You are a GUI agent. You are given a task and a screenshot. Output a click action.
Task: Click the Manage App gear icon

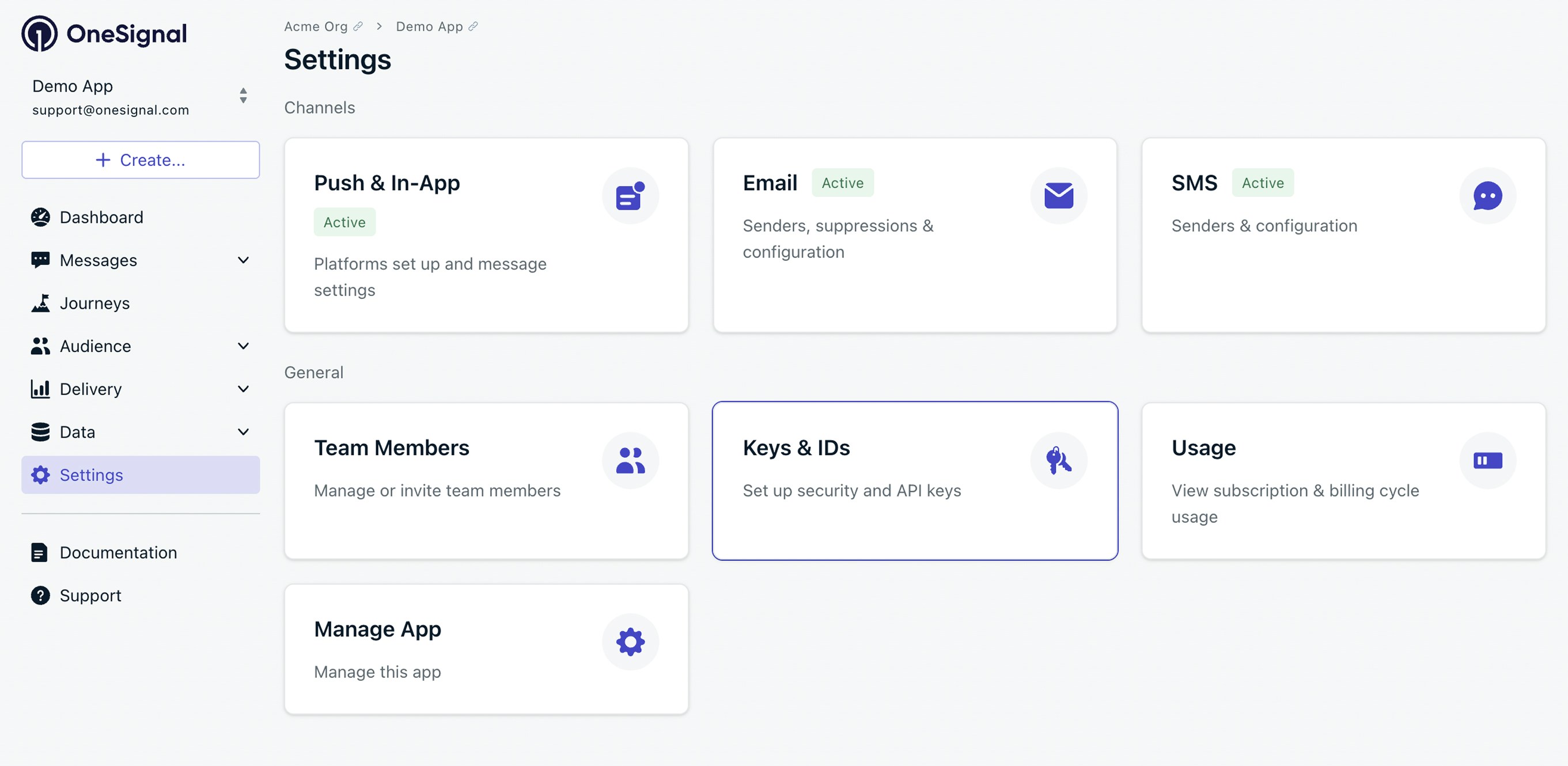[630, 642]
